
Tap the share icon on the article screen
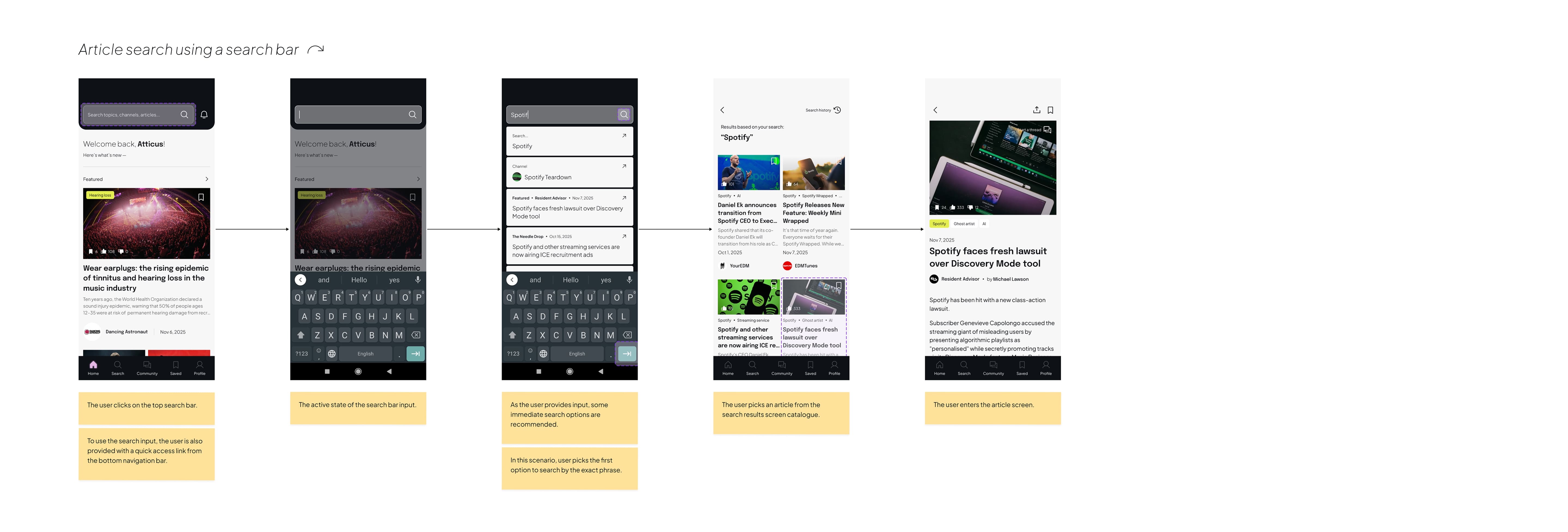click(x=1037, y=110)
